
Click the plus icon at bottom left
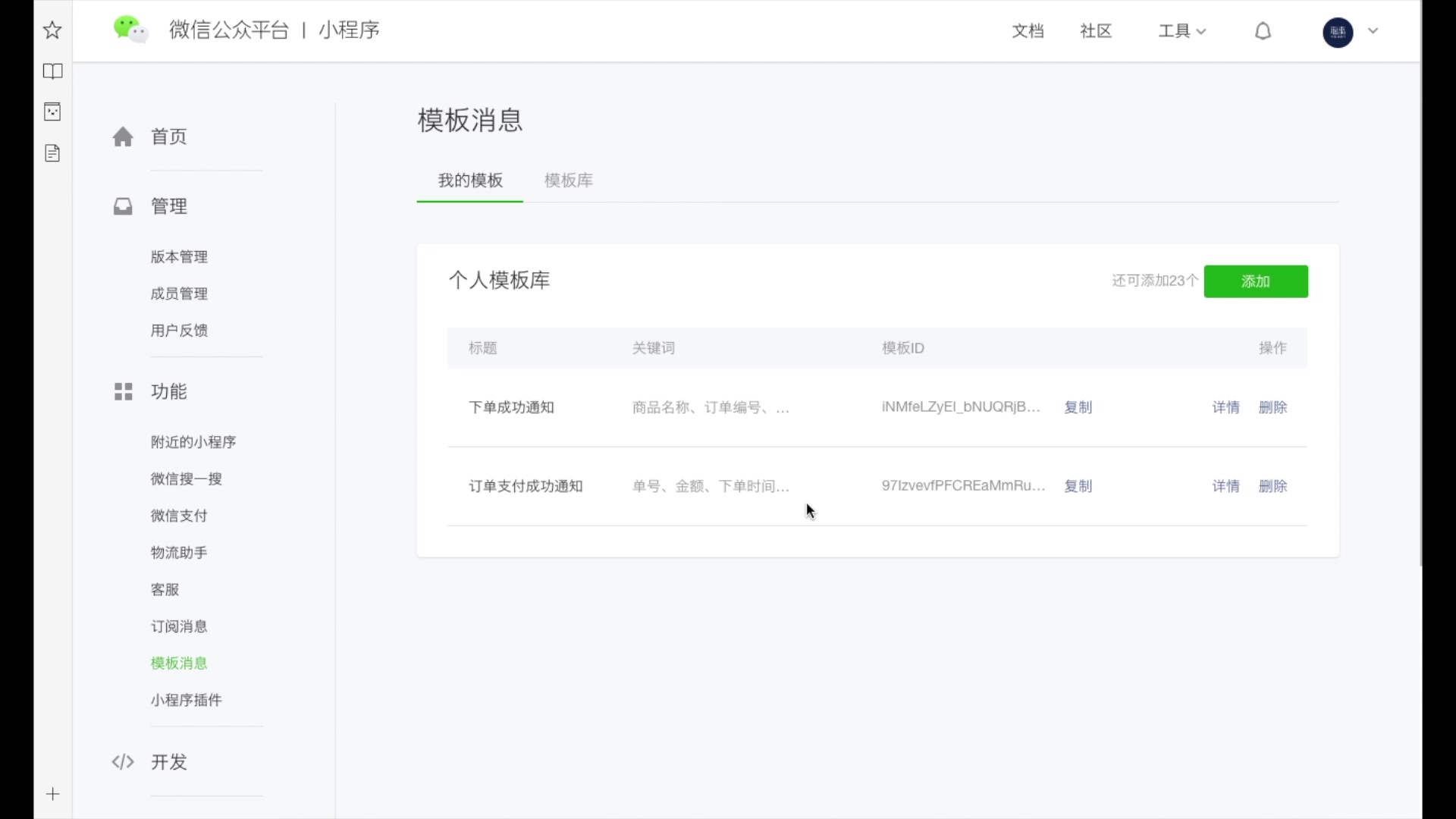pos(52,794)
